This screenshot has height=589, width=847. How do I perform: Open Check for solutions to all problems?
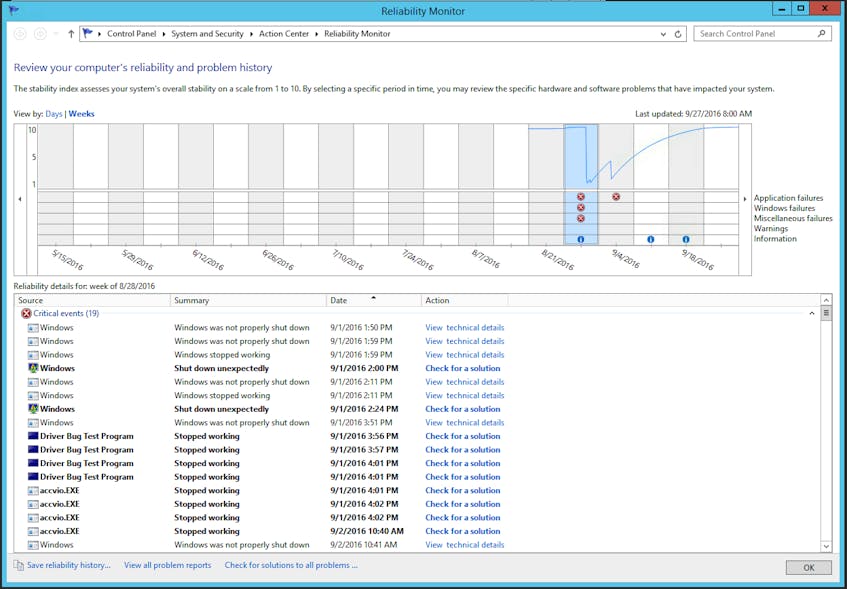293,565
